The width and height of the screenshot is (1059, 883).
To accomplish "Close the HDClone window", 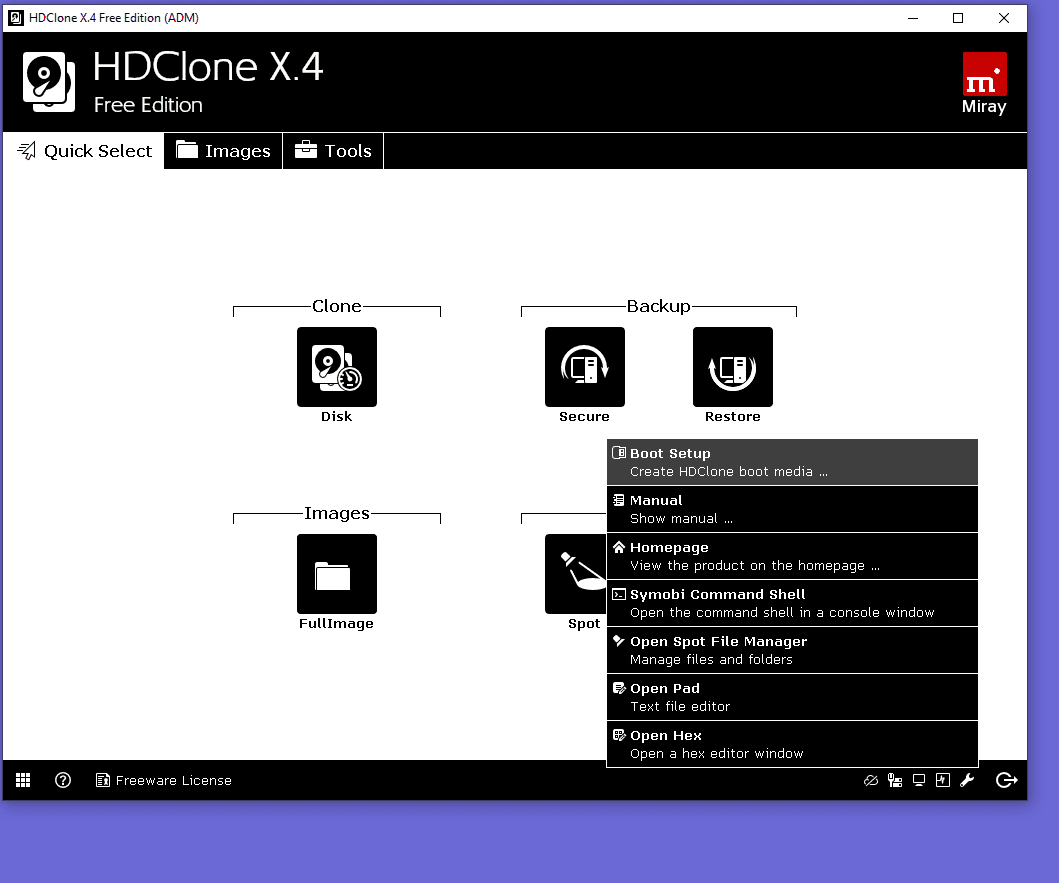I will pos(1004,18).
